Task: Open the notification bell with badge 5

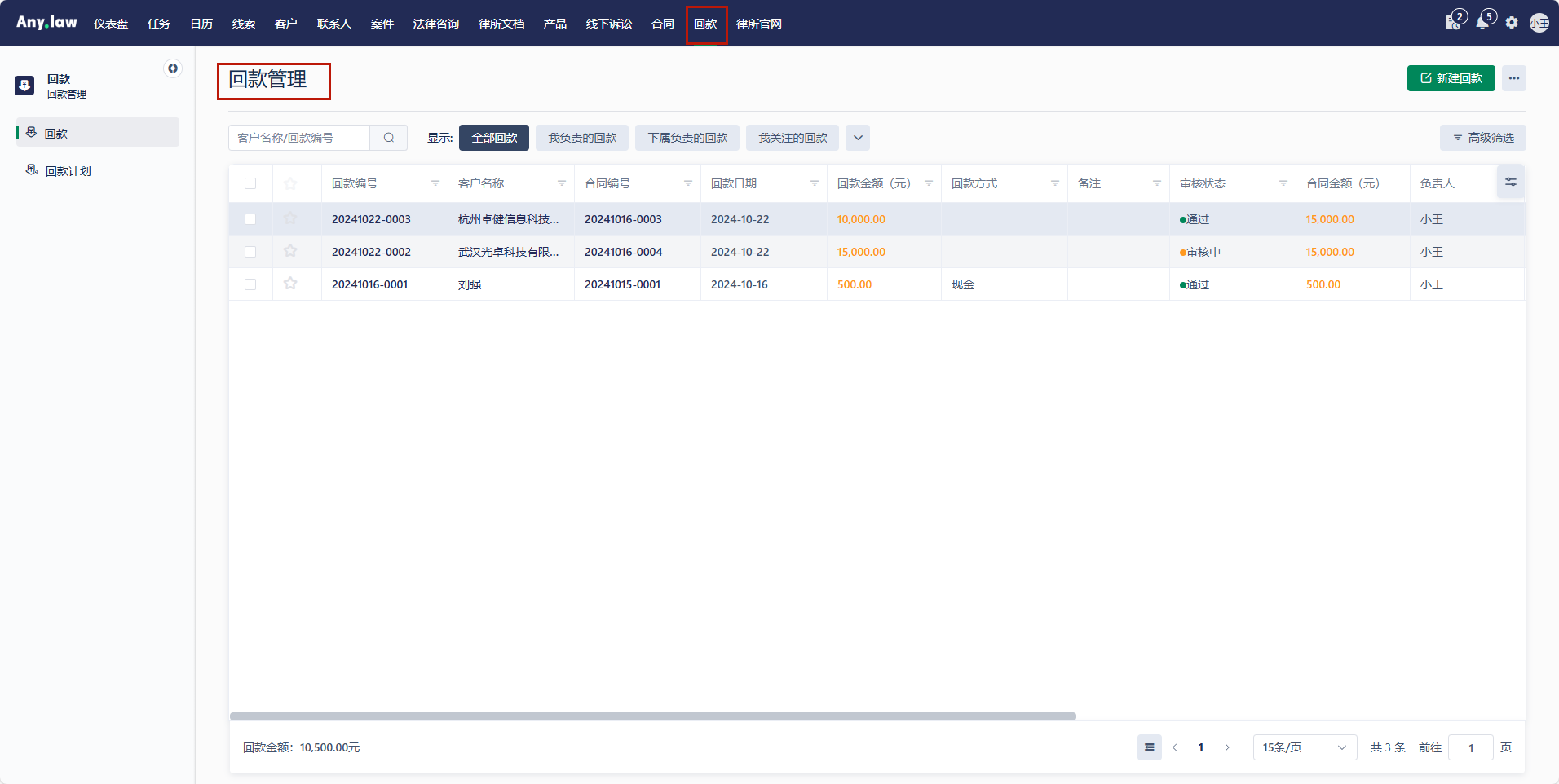Action: click(1482, 22)
